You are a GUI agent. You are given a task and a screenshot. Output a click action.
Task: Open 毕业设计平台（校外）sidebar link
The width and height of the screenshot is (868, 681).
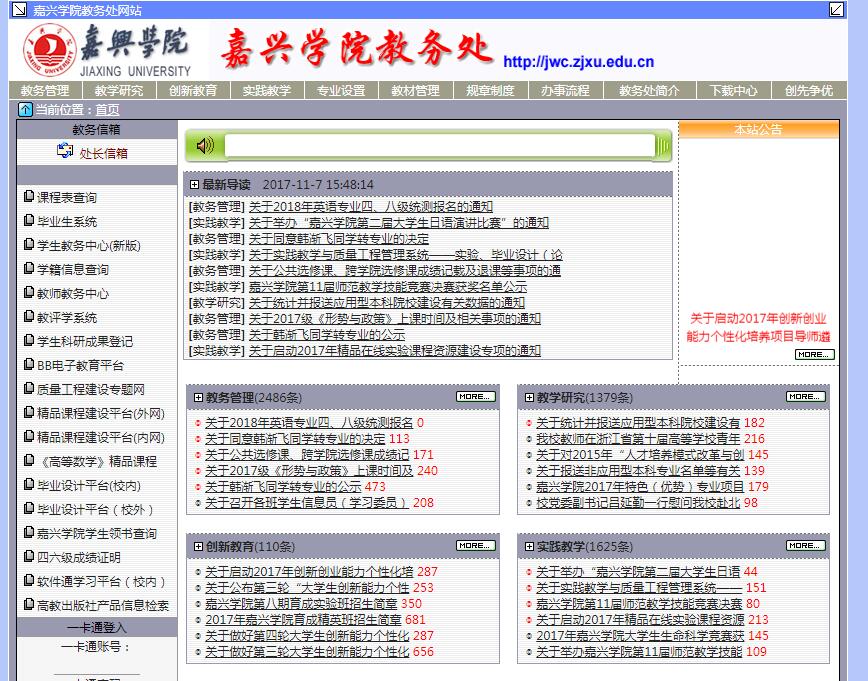pyautogui.click(x=95, y=509)
